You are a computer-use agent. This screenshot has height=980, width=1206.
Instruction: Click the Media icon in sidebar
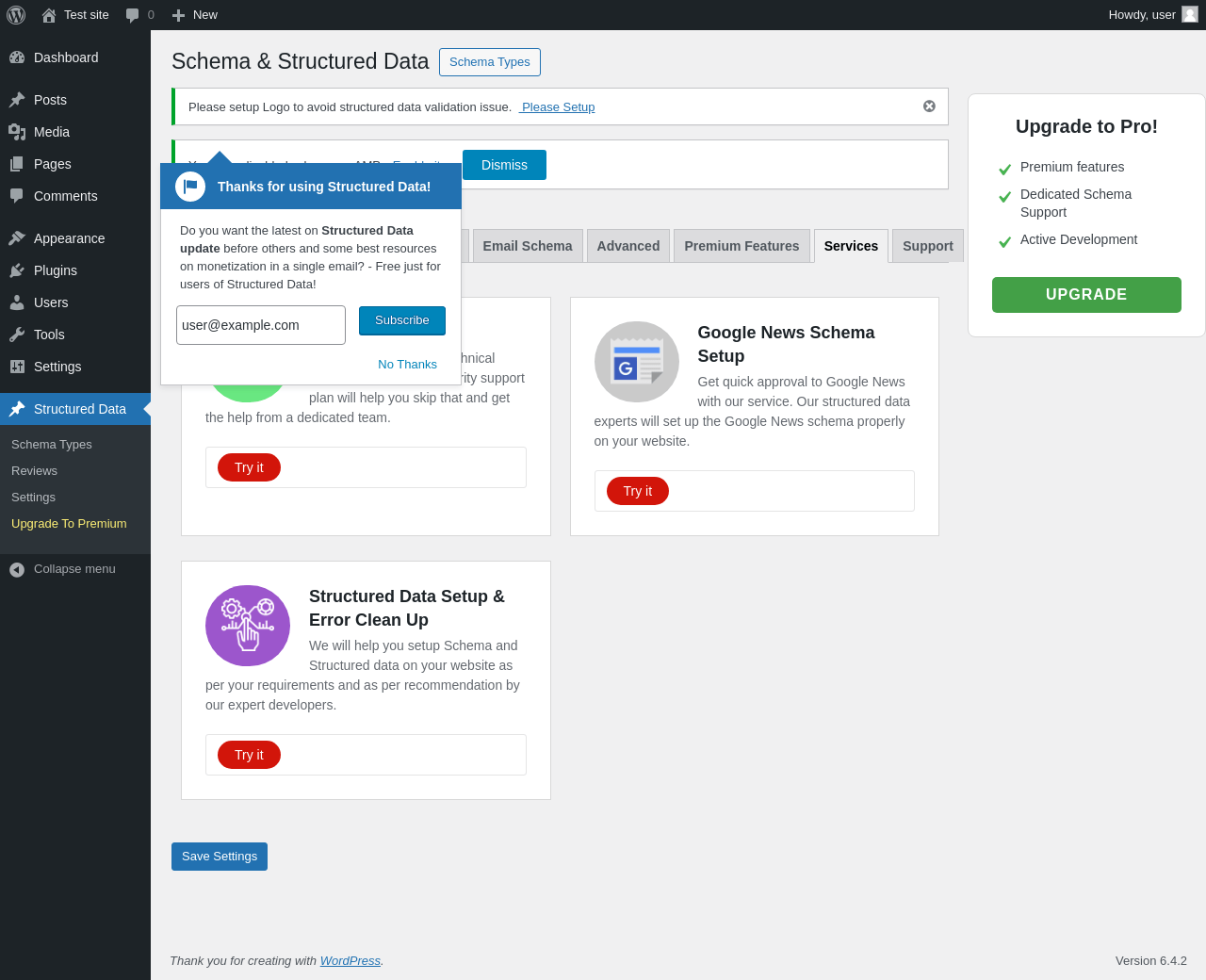17,132
